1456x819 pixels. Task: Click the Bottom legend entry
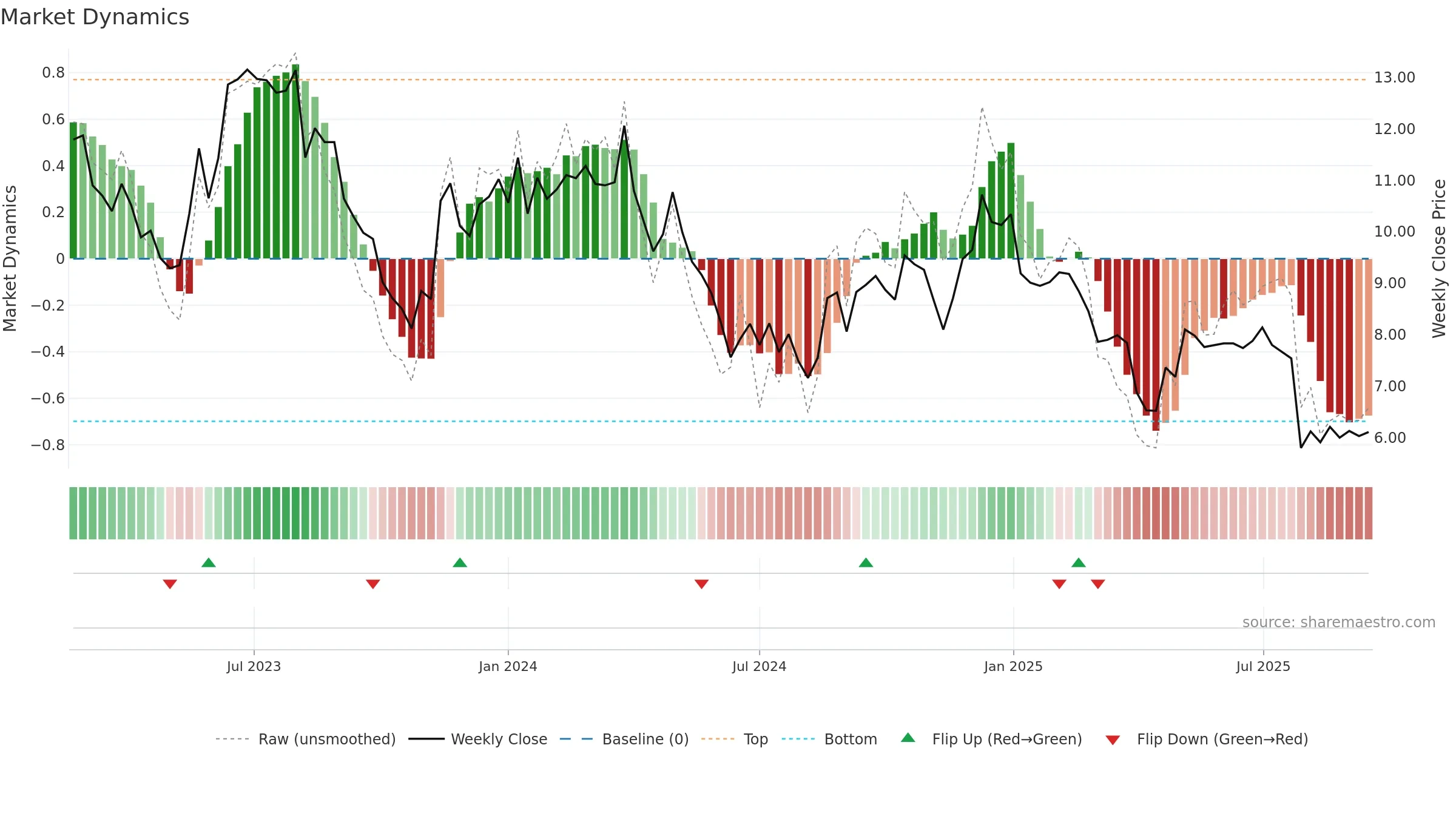tap(829, 739)
